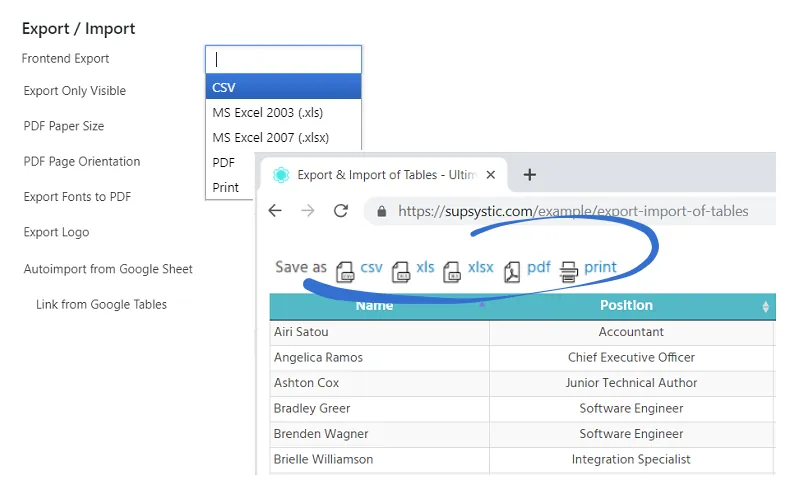Save table as csv link
Viewport: 800px width, 500px height.
click(x=371, y=267)
